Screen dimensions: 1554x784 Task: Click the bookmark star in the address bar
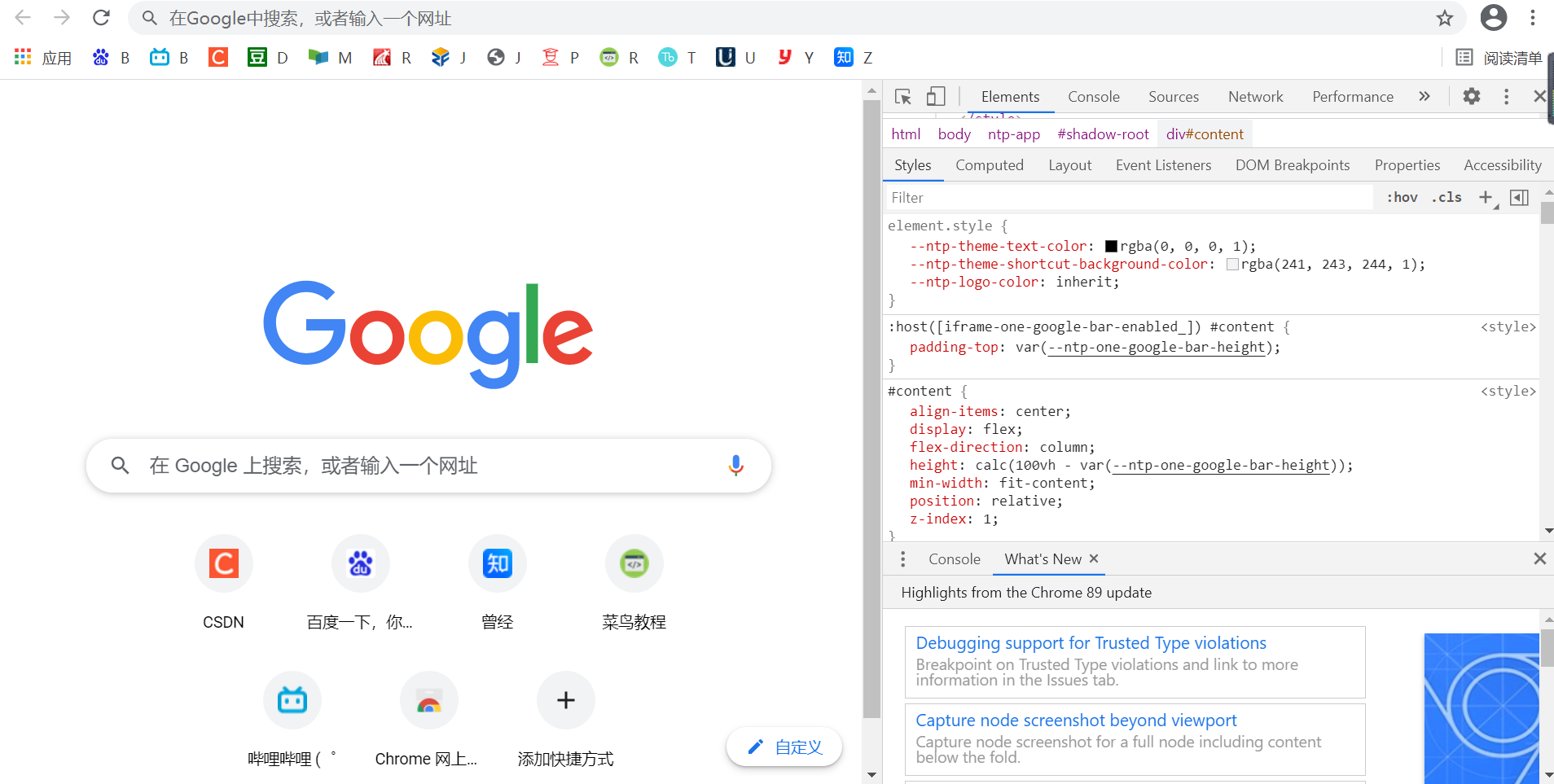pos(1445,18)
